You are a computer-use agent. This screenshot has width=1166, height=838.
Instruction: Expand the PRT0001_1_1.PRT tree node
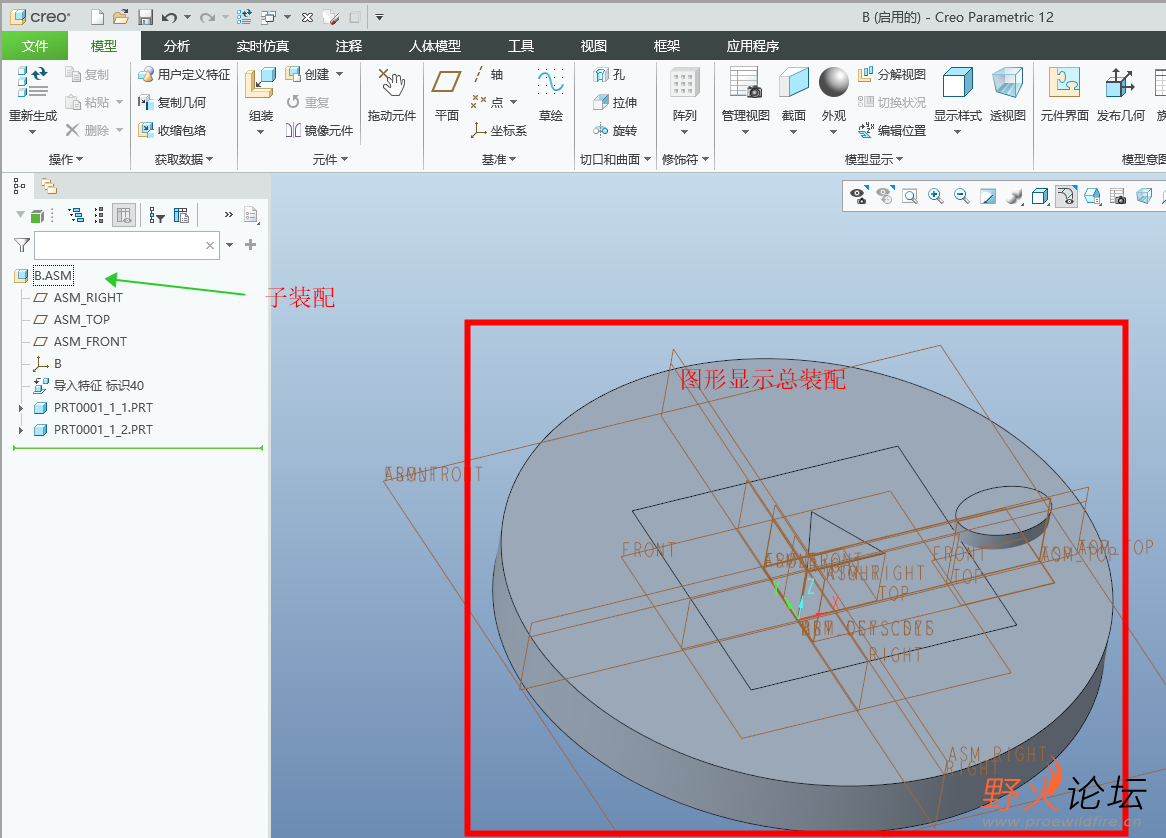[21, 408]
